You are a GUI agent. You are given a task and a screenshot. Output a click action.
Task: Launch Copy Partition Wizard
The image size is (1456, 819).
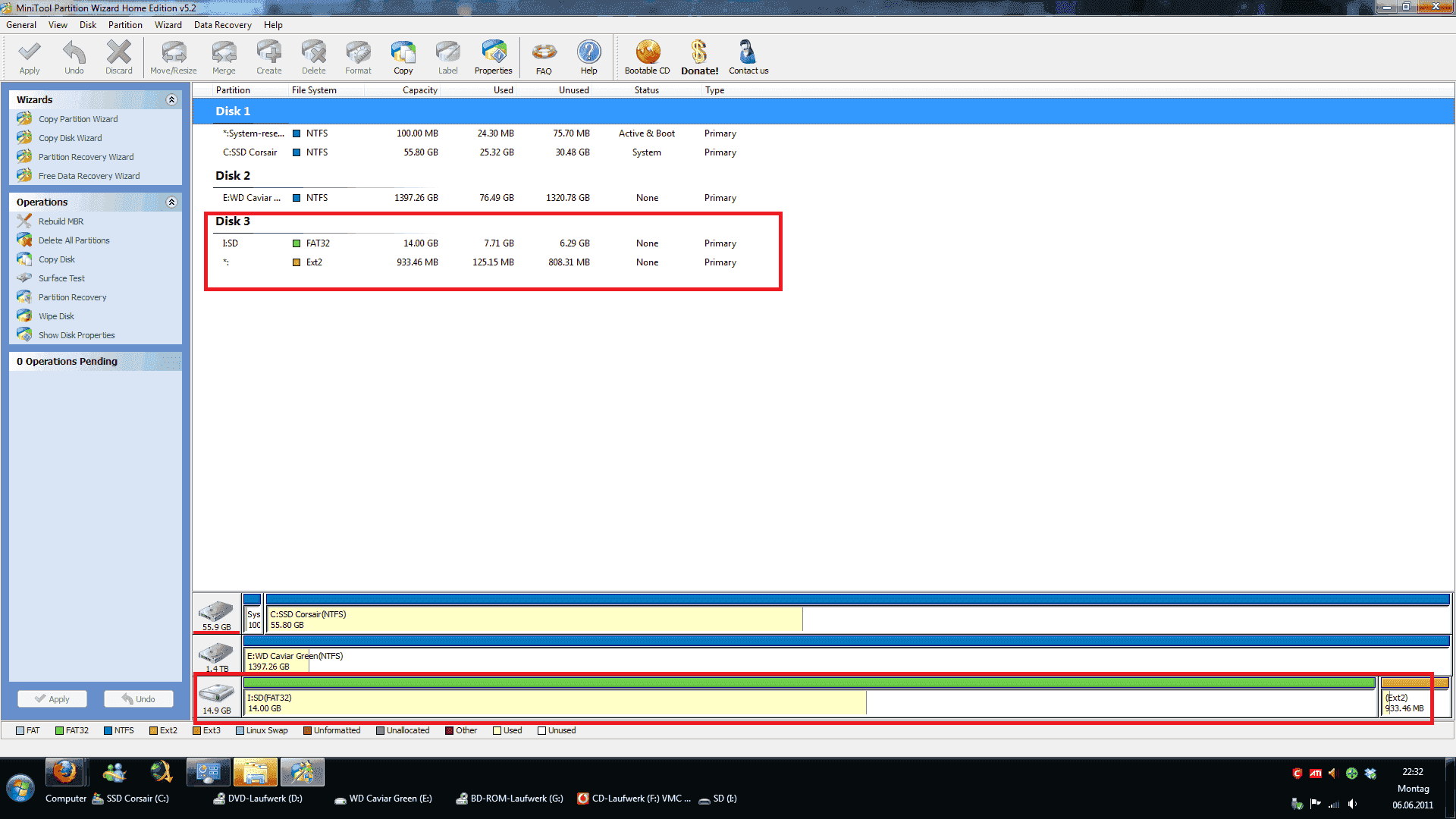pyautogui.click(x=78, y=119)
